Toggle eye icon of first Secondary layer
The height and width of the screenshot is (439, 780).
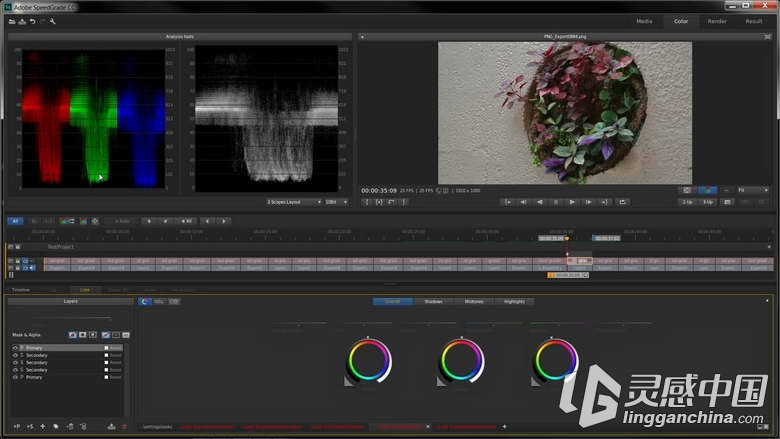tap(15, 355)
